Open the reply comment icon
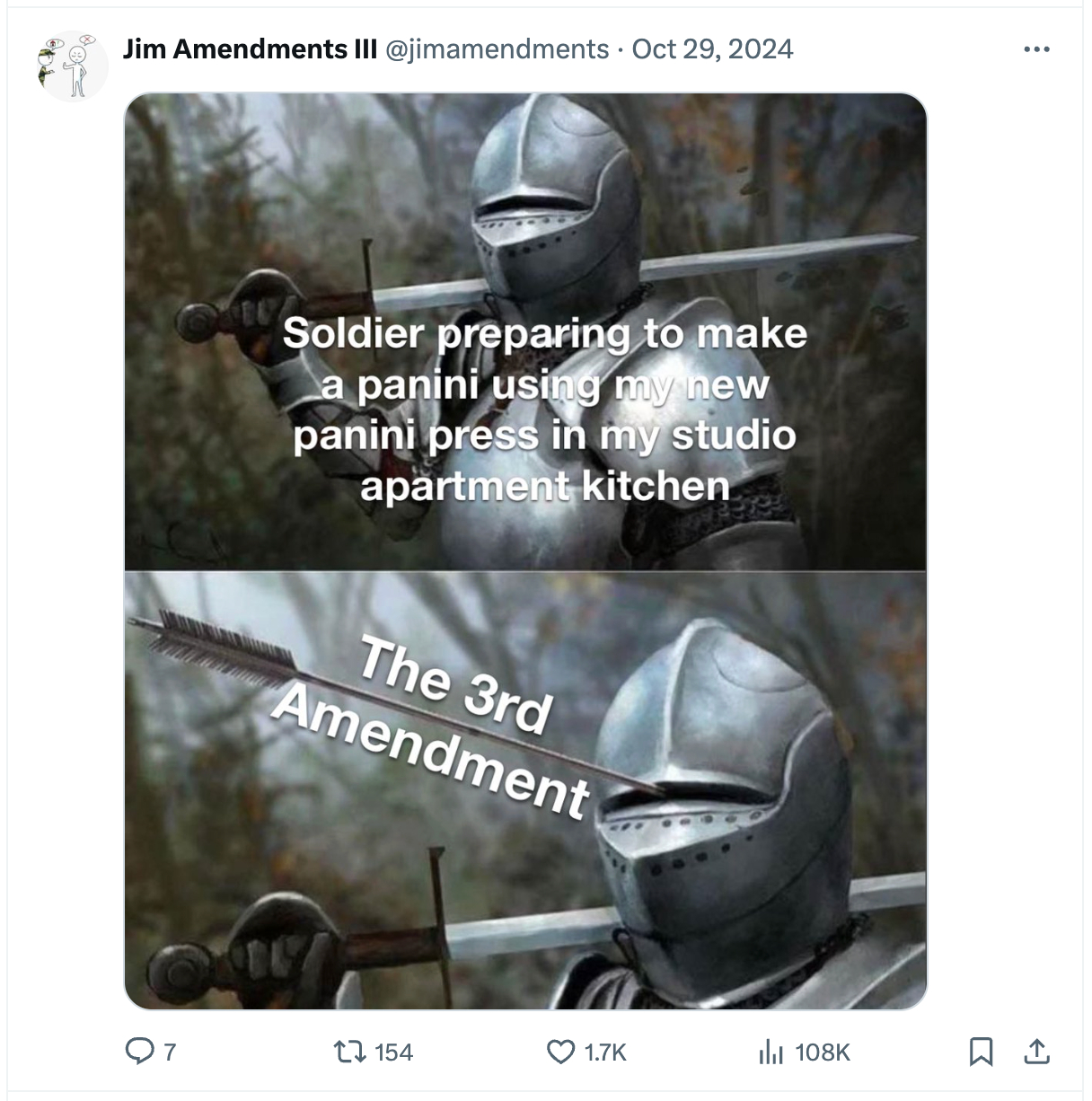The image size is (1092, 1101). point(139,1051)
